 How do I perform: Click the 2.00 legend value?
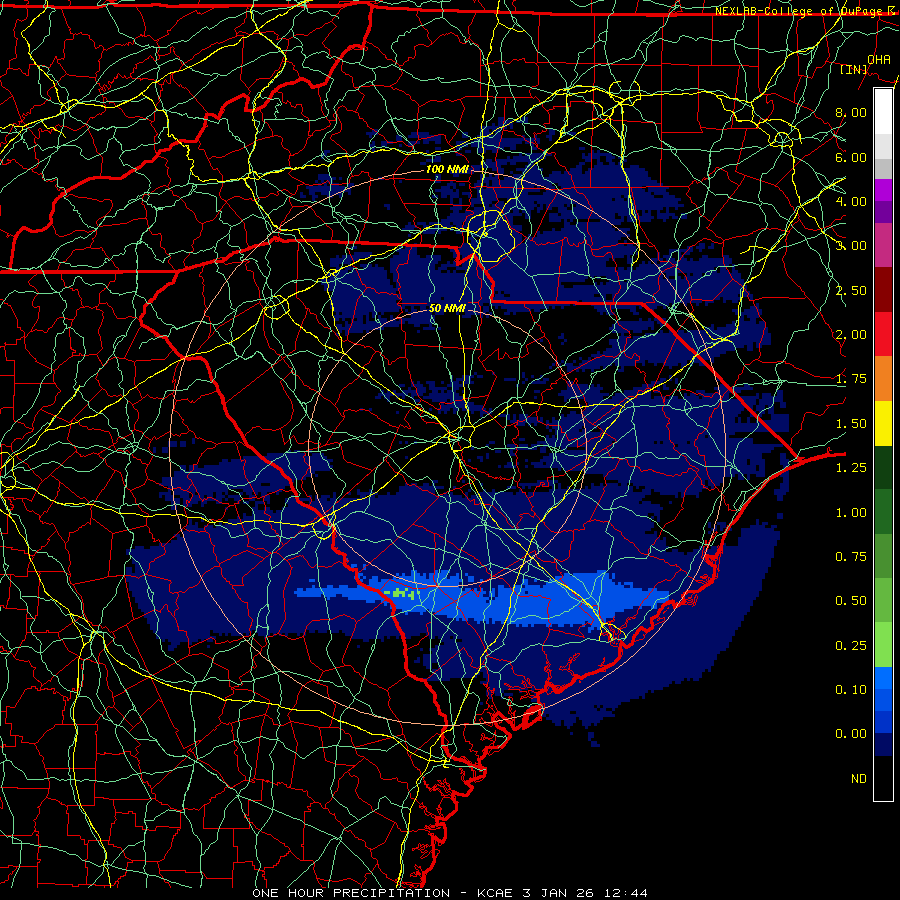pyautogui.click(x=851, y=335)
